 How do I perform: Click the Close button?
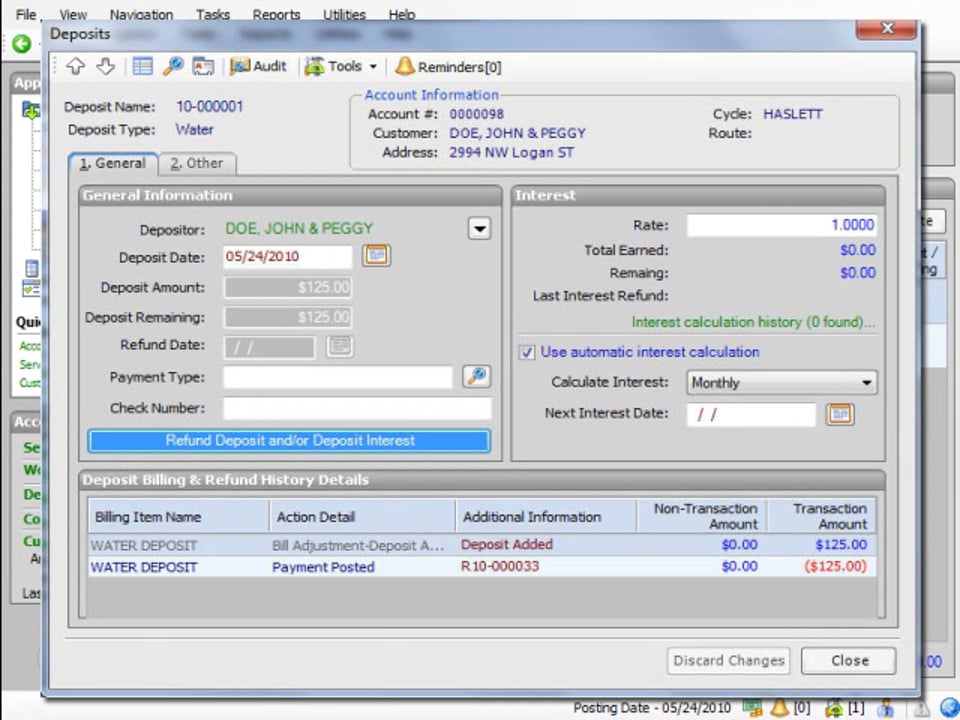click(x=849, y=661)
